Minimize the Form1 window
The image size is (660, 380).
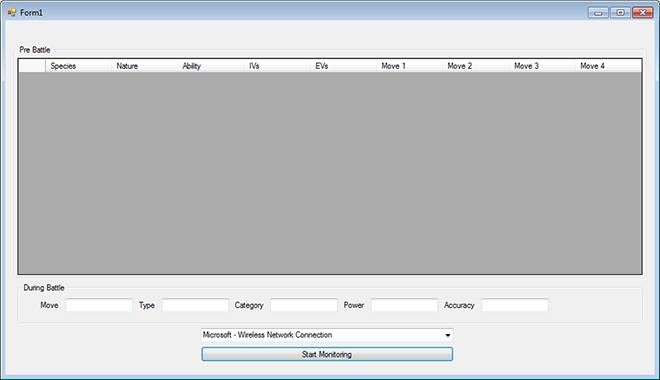pos(598,13)
